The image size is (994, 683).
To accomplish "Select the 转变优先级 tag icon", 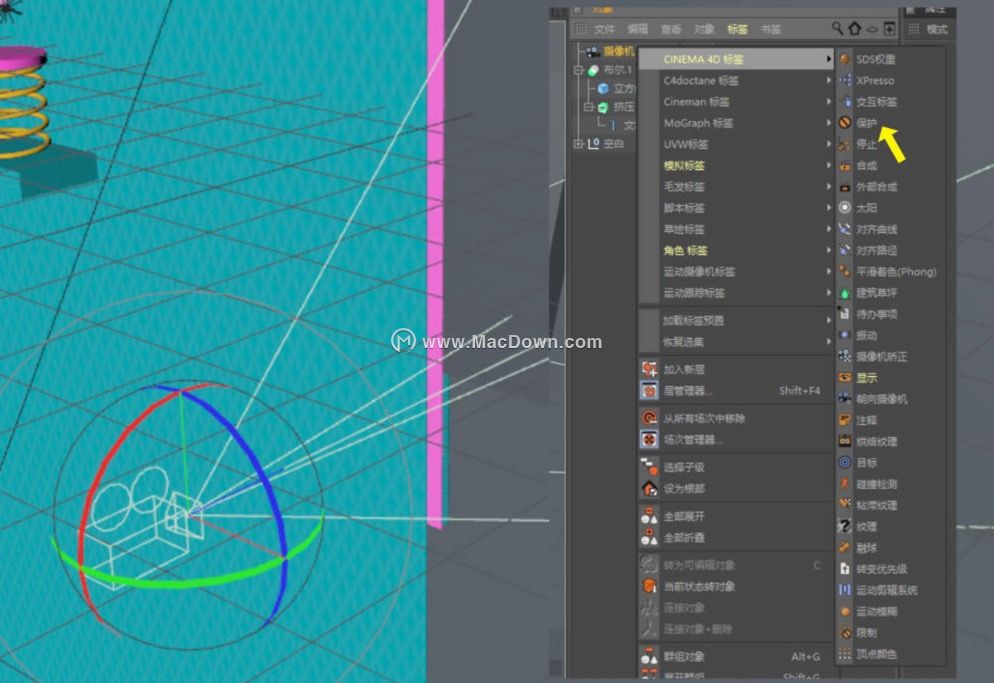I will tap(844, 569).
